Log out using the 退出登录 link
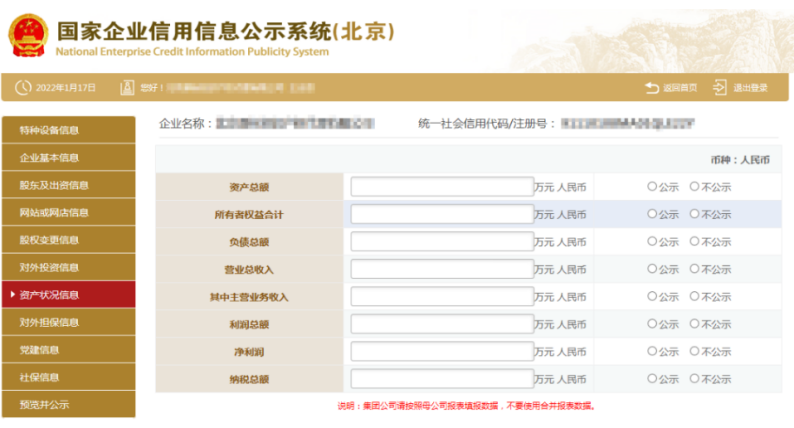This screenshot has width=794, height=428. pos(750,88)
